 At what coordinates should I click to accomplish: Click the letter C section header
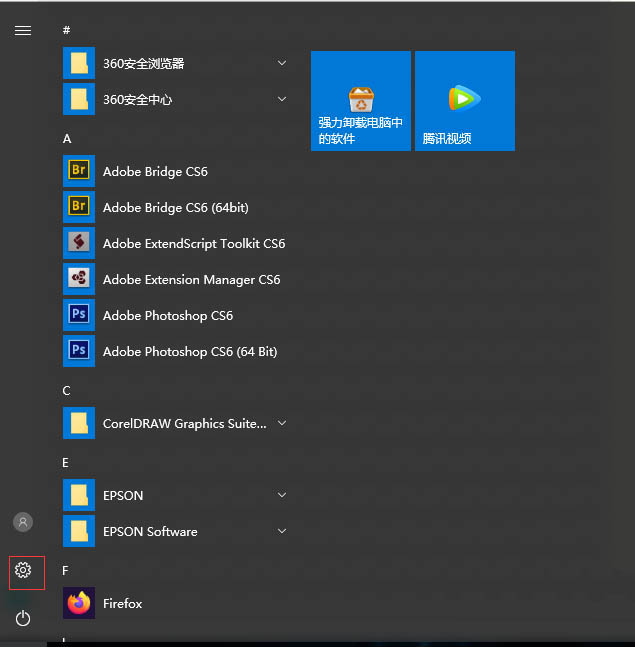pyautogui.click(x=67, y=390)
